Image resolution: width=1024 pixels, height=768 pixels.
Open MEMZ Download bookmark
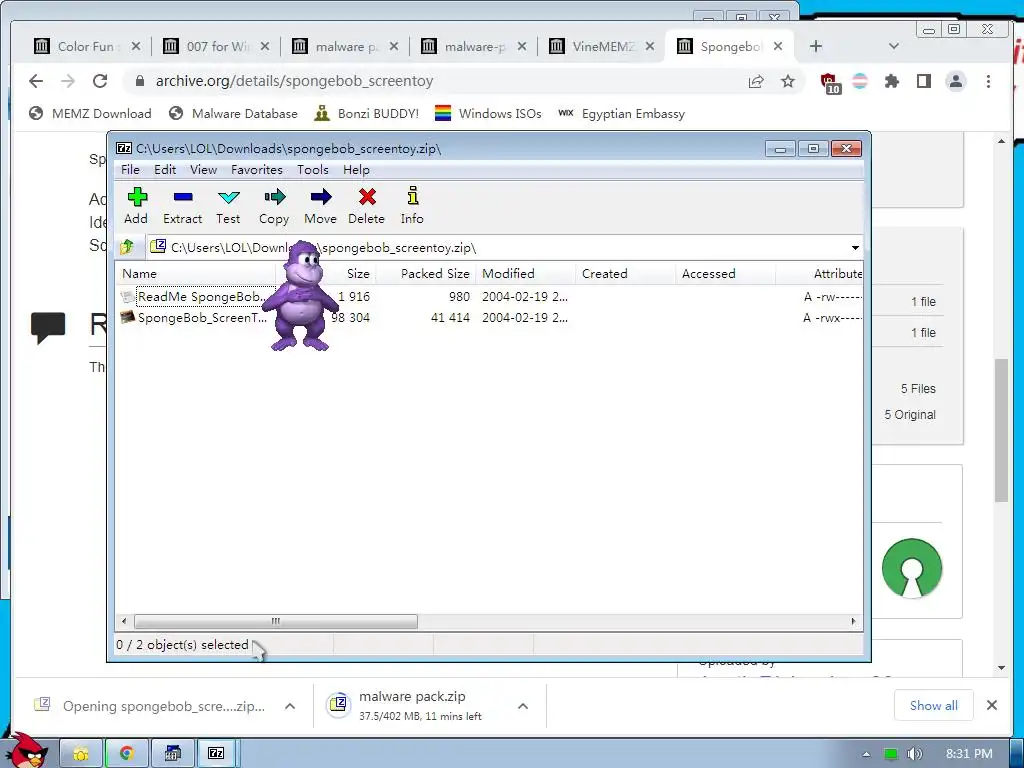point(90,114)
